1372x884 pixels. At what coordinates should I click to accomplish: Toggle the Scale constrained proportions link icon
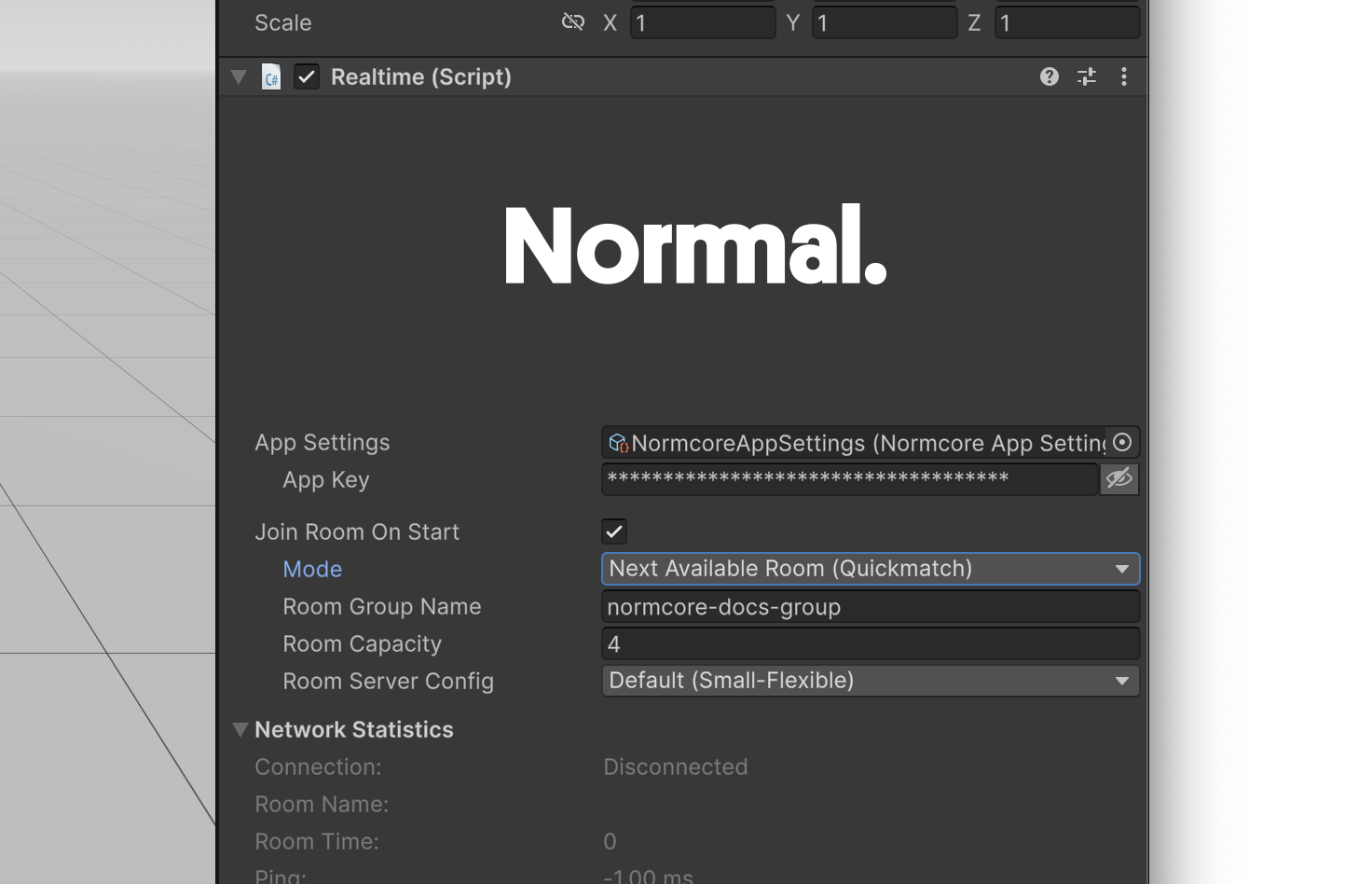point(572,22)
